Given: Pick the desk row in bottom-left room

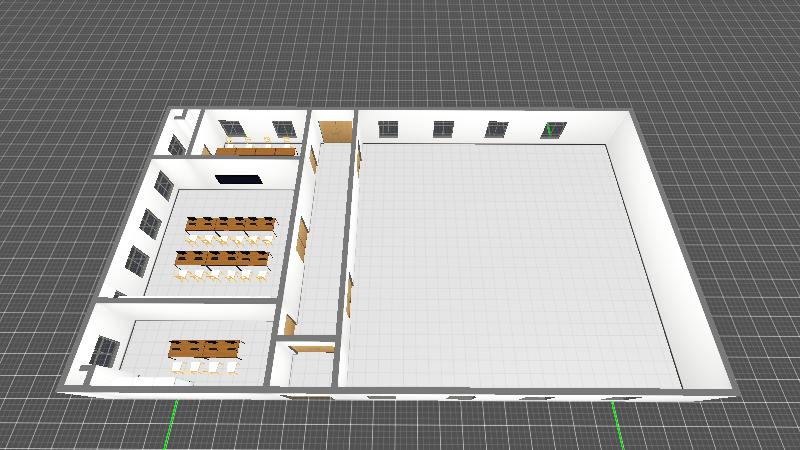Looking at the screenshot, I should [206, 349].
